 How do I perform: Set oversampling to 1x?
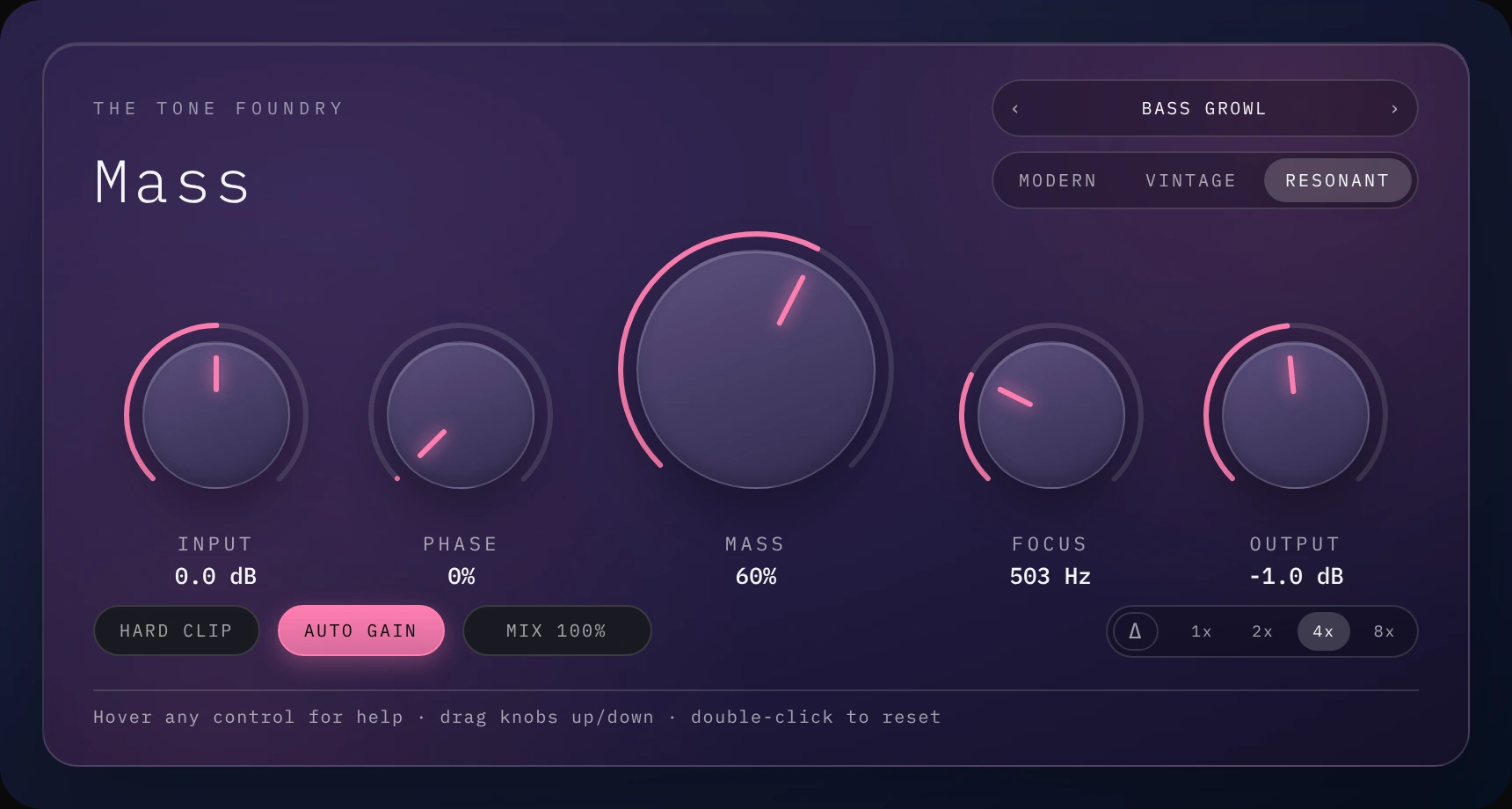click(x=1202, y=631)
